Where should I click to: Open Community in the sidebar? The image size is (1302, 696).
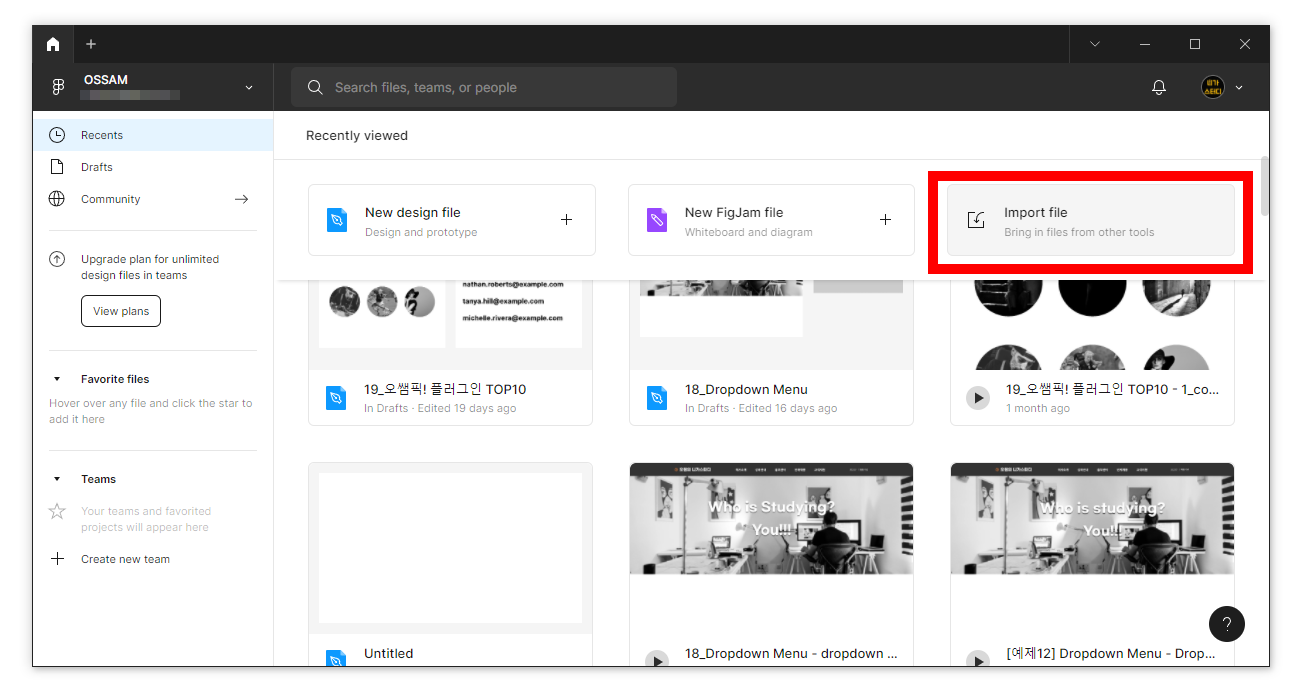point(153,199)
